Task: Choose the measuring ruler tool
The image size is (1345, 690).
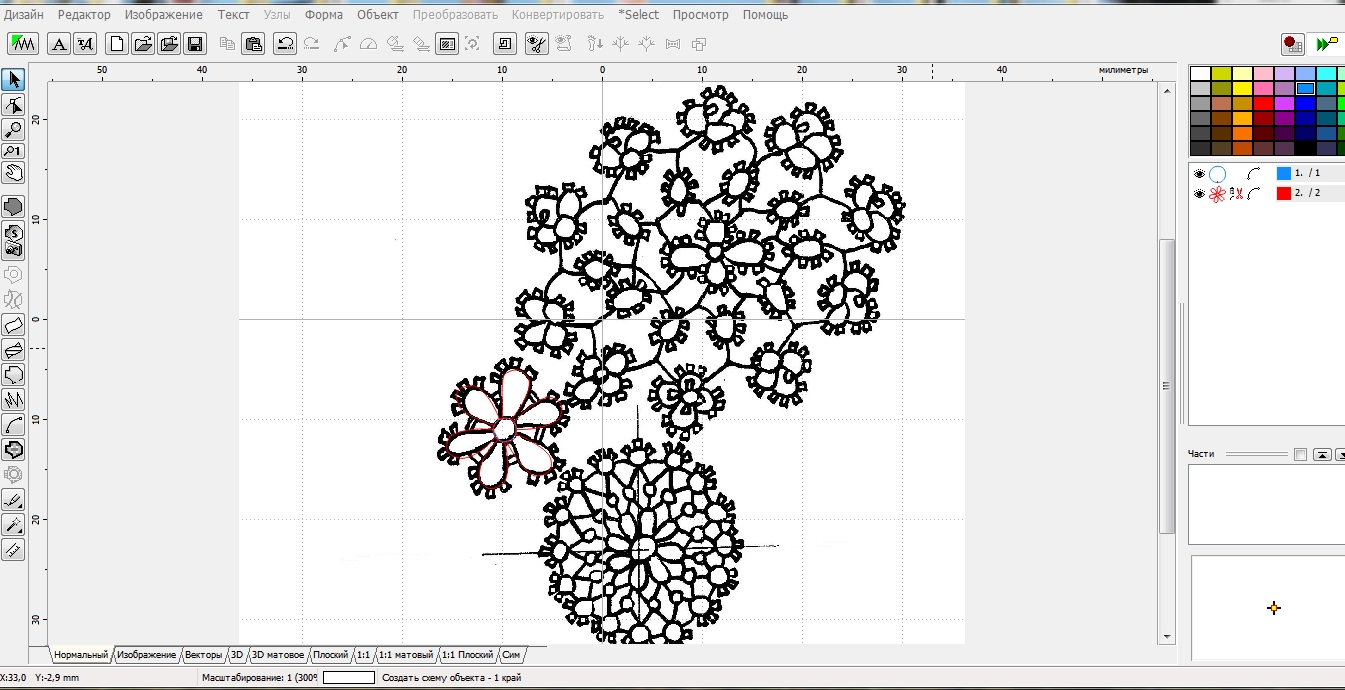Action: [14, 549]
